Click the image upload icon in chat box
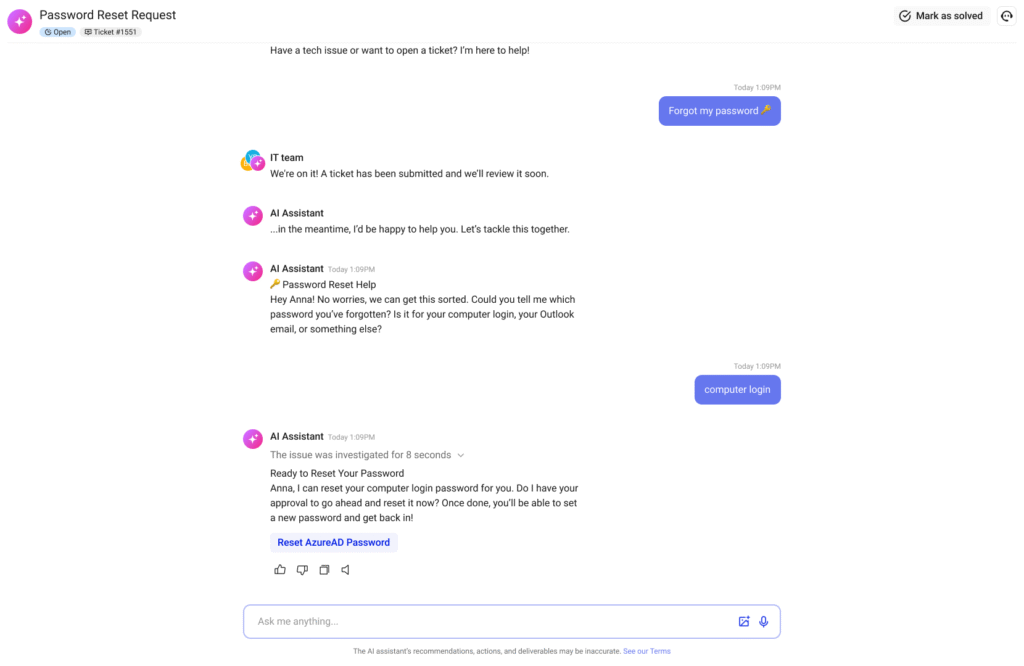This screenshot has height=666, width=1024. (744, 622)
